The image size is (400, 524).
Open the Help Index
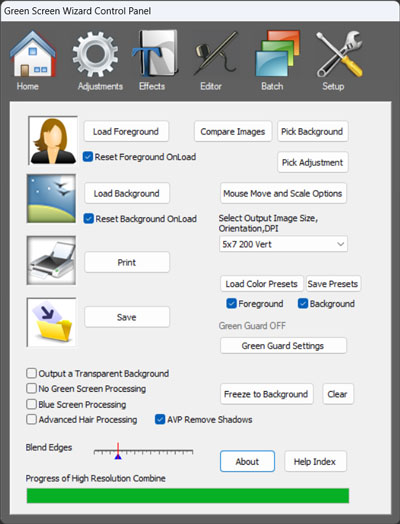pyautogui.click(x=315, y=462)
